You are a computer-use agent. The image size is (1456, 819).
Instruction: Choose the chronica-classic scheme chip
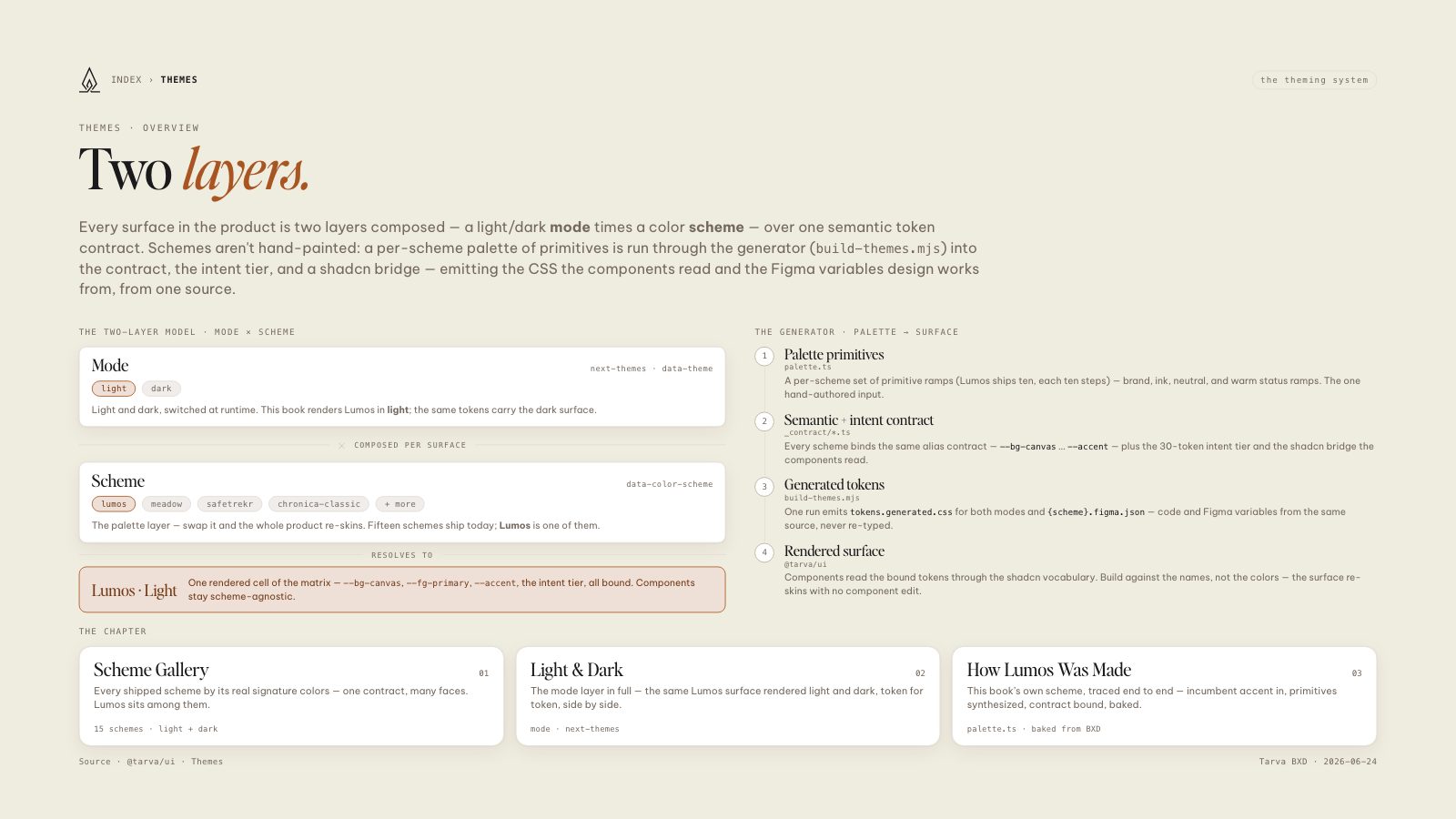pos(318,504)
